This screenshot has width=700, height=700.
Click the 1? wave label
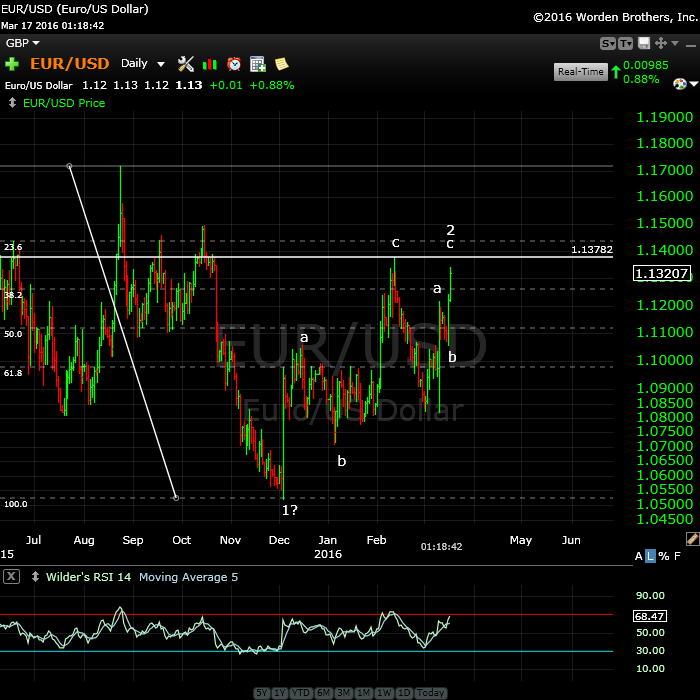coord(289,509)
